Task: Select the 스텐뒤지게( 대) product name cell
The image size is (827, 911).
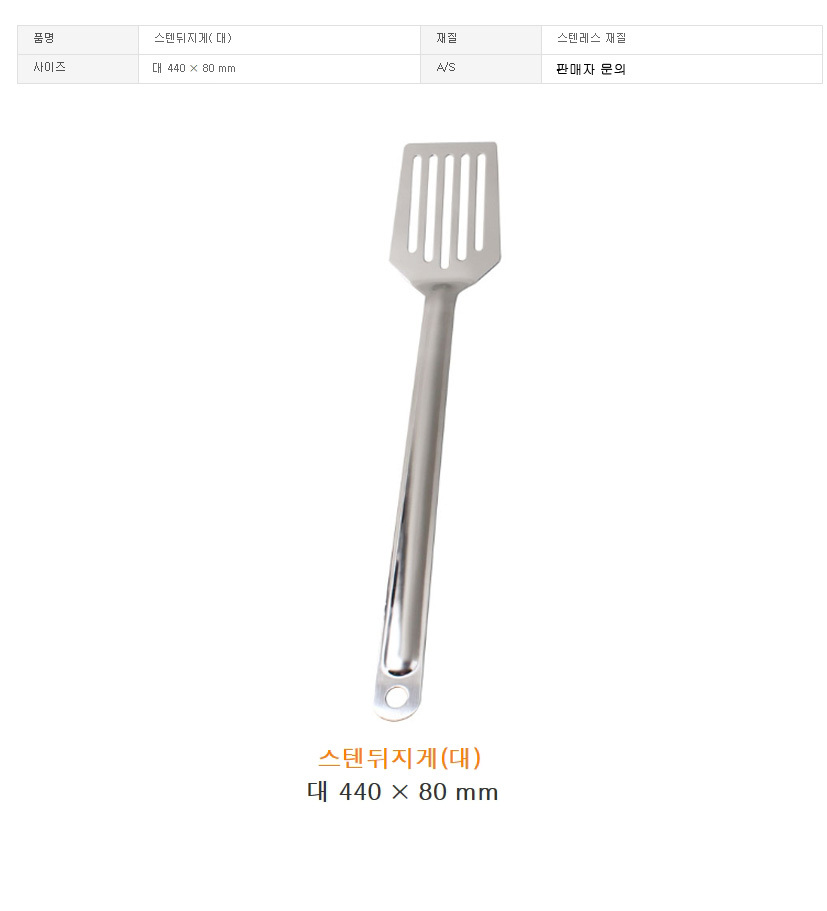Action: tap(279, 39)
